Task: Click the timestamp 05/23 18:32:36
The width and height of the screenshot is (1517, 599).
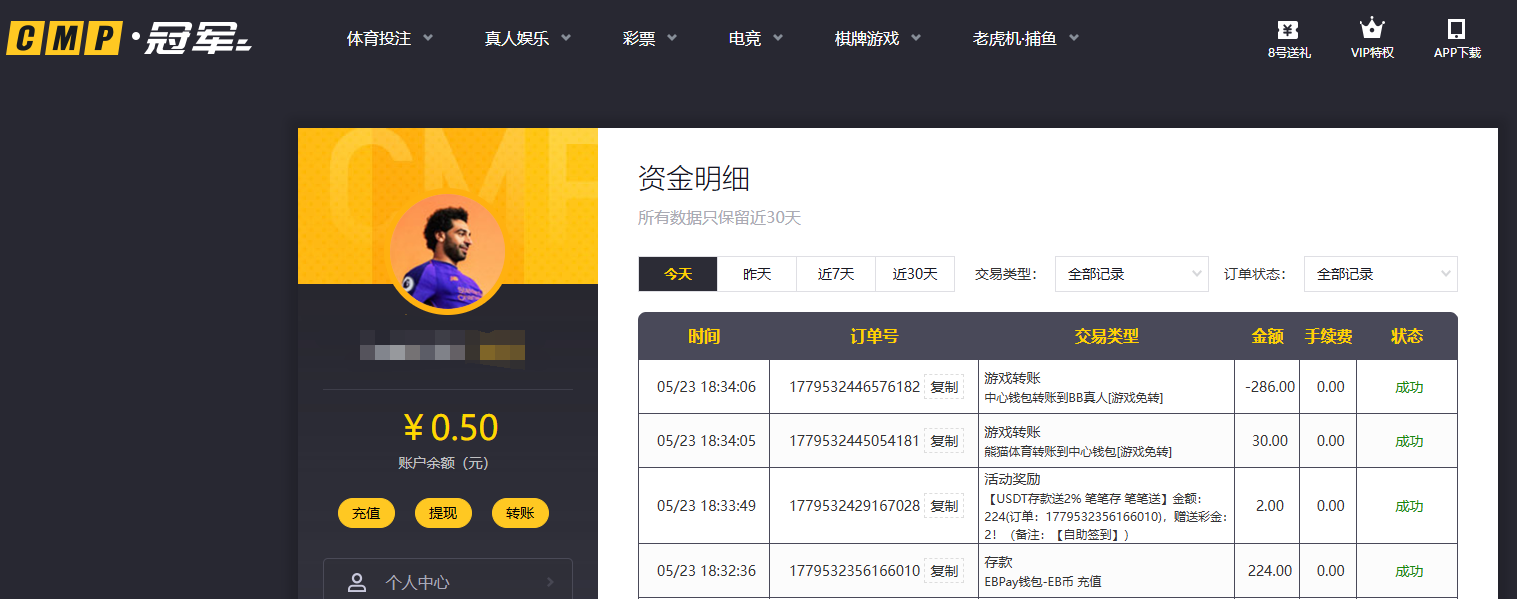Action: (706, 571)
